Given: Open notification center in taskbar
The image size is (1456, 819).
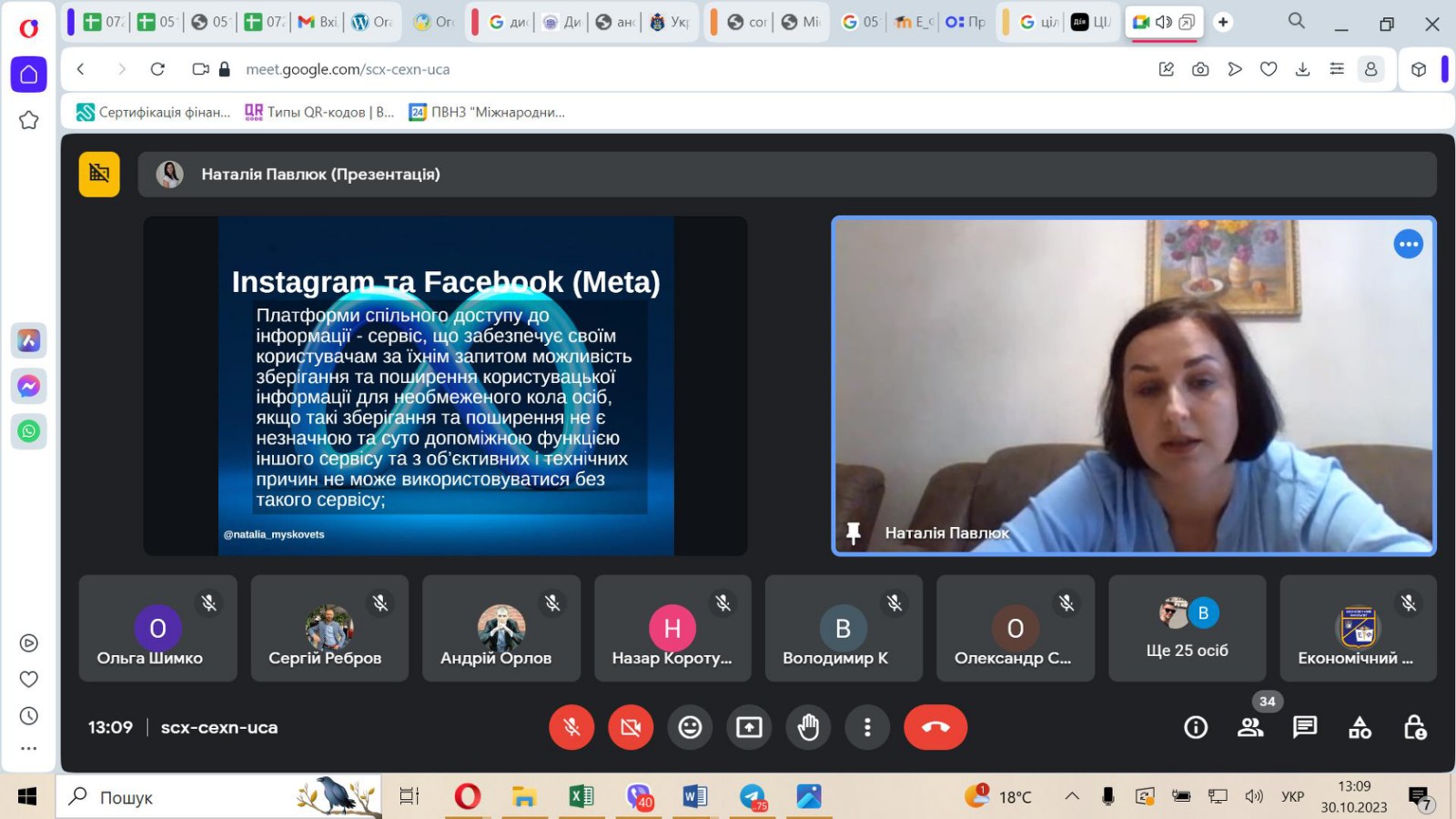Looking at the screenshot, I should coord(1420,799).
